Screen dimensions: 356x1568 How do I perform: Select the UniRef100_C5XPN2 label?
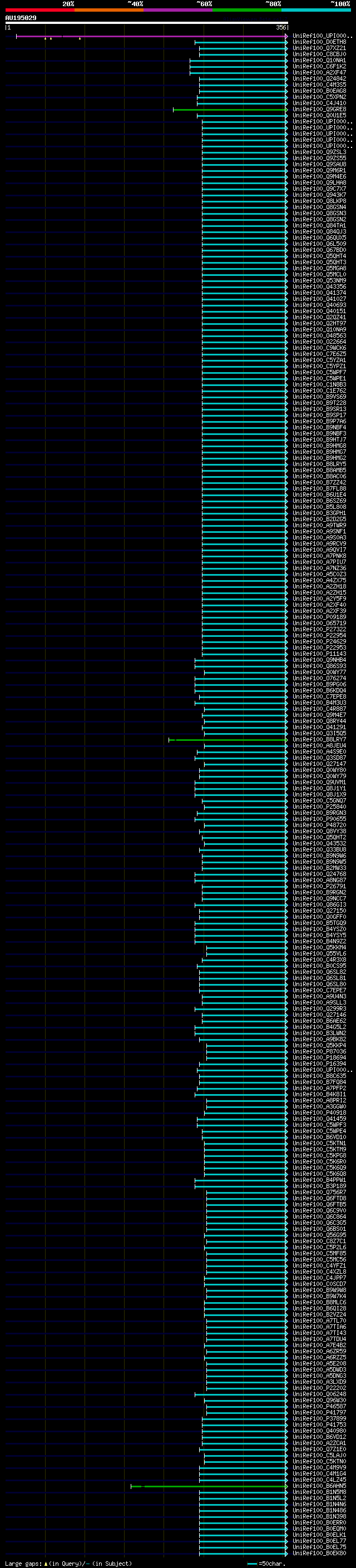click(319, 97)
